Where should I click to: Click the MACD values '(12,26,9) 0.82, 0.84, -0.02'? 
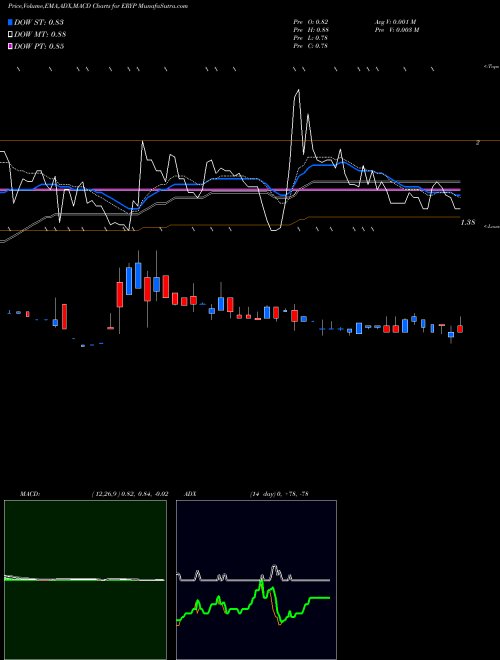[x=130, y=494]
